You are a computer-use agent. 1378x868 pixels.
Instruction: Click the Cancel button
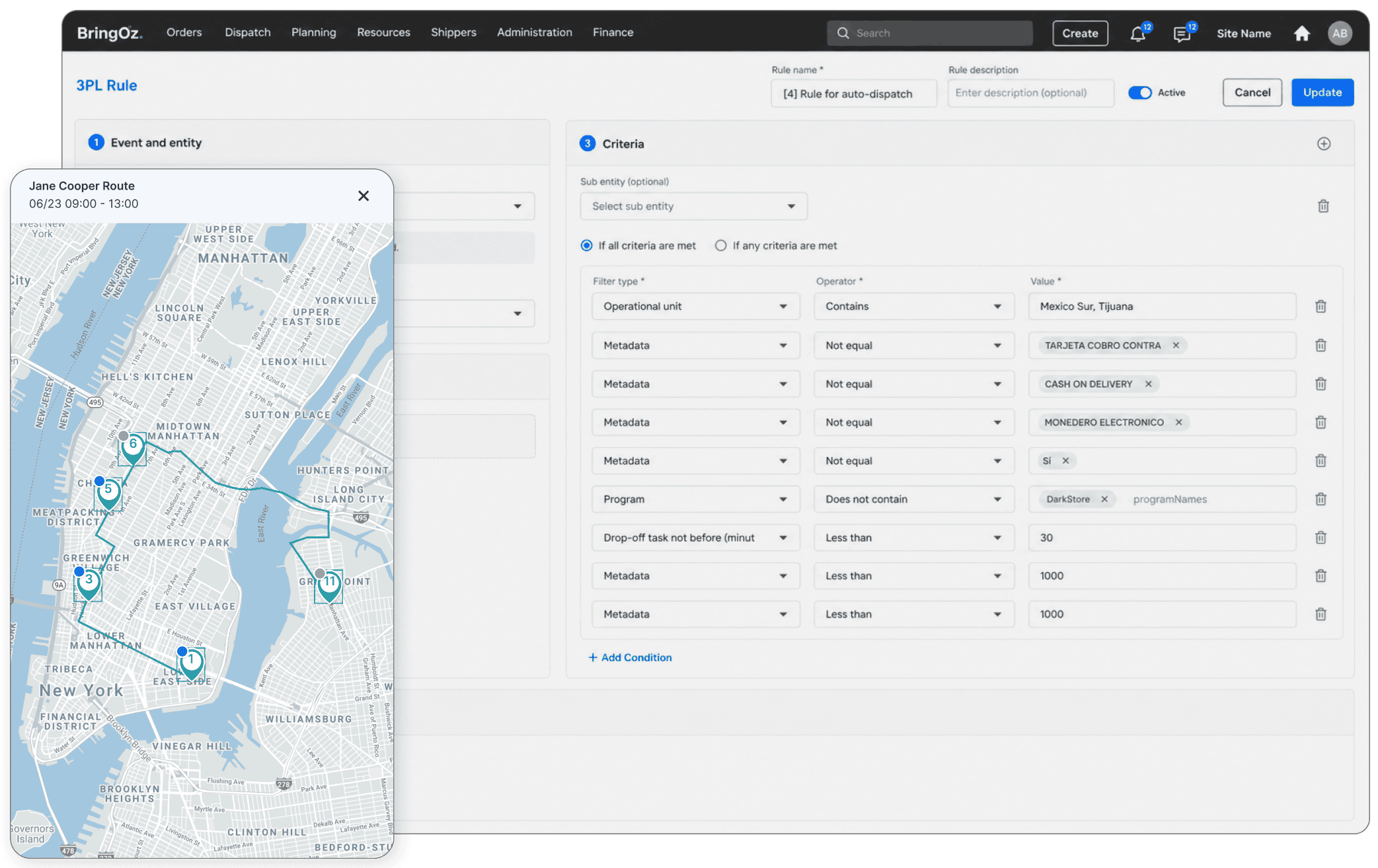1252,92
